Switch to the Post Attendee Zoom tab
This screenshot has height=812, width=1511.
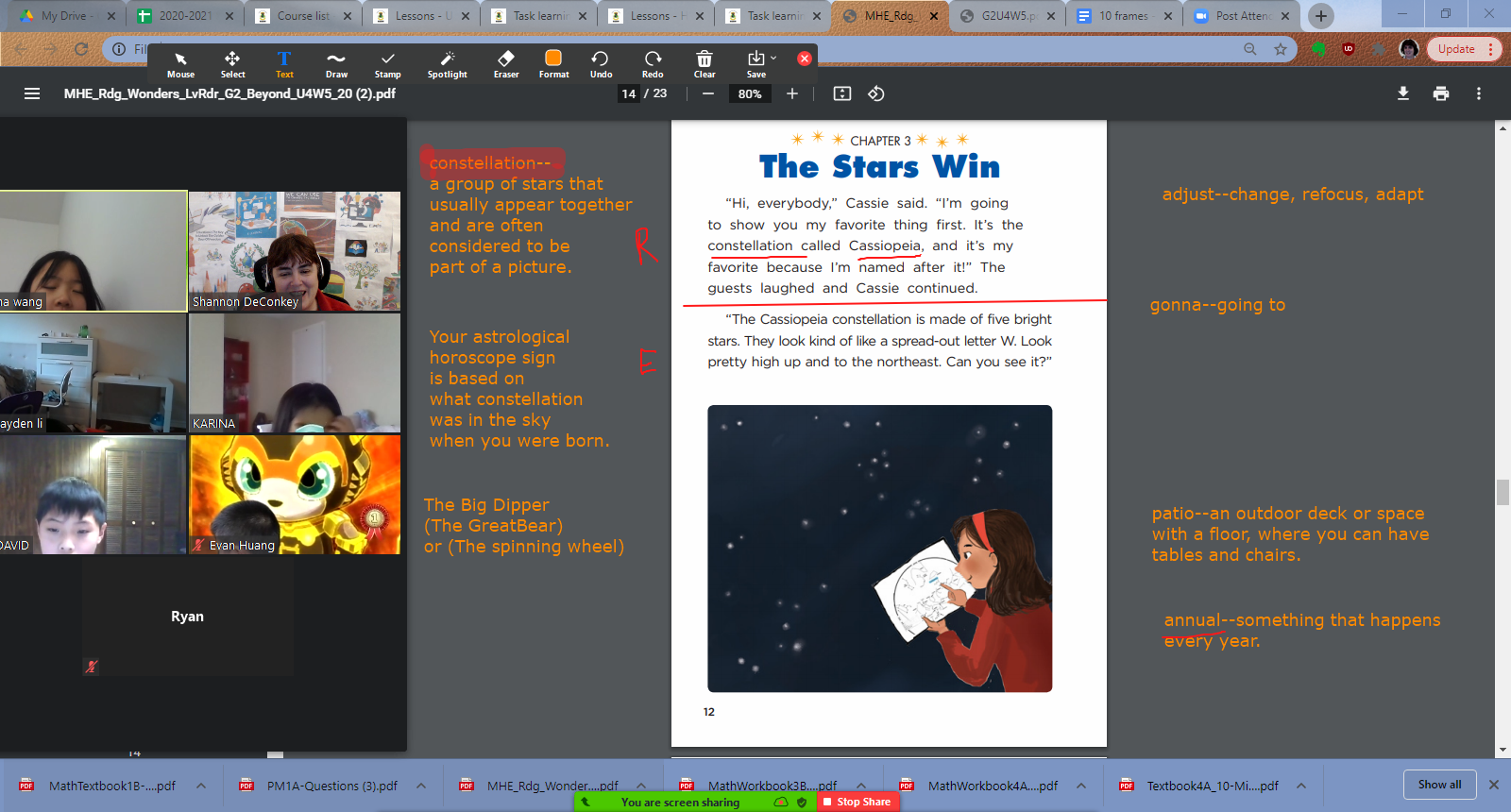1242,16
